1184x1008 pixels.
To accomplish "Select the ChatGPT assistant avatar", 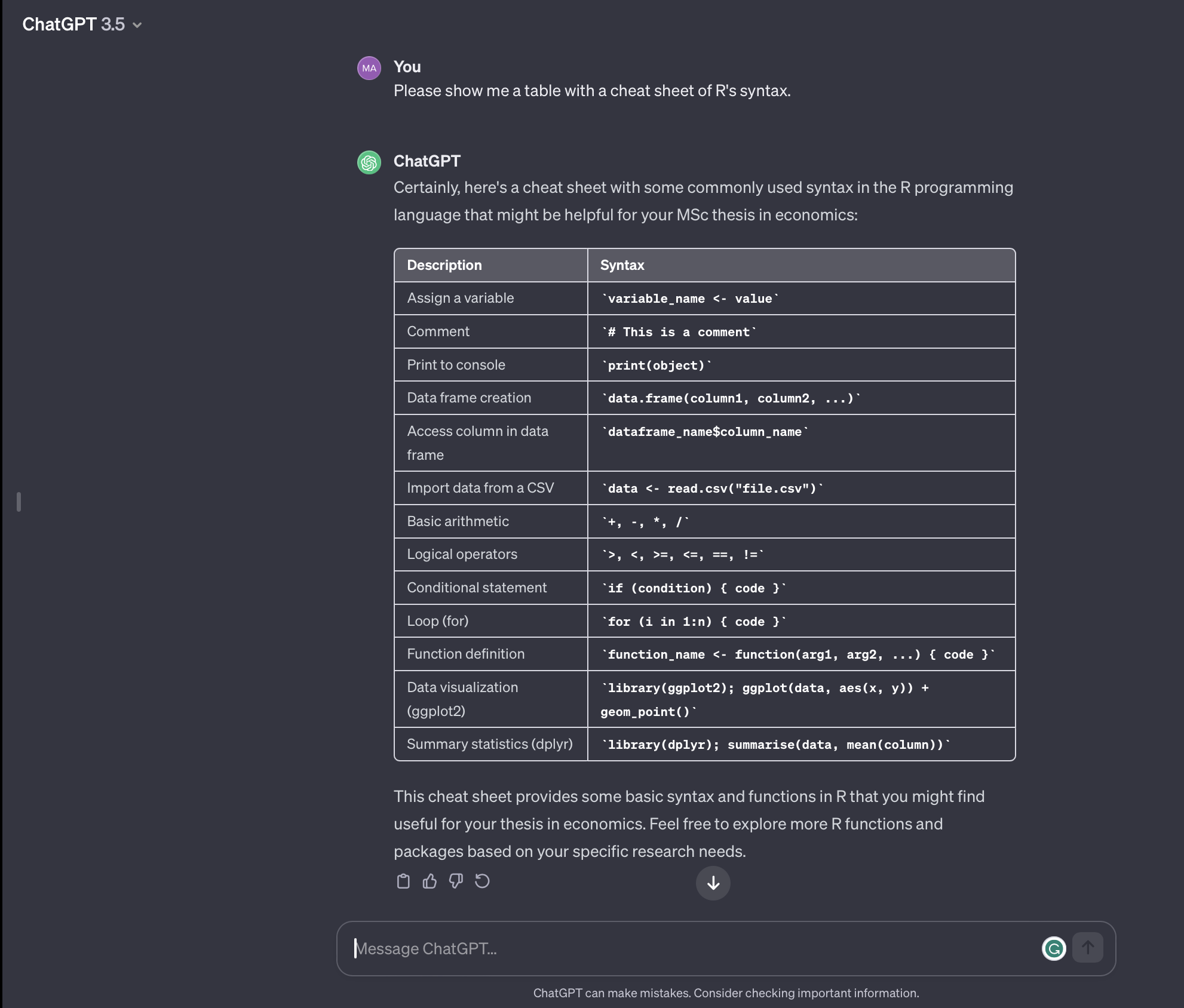I will coord(369,161).
